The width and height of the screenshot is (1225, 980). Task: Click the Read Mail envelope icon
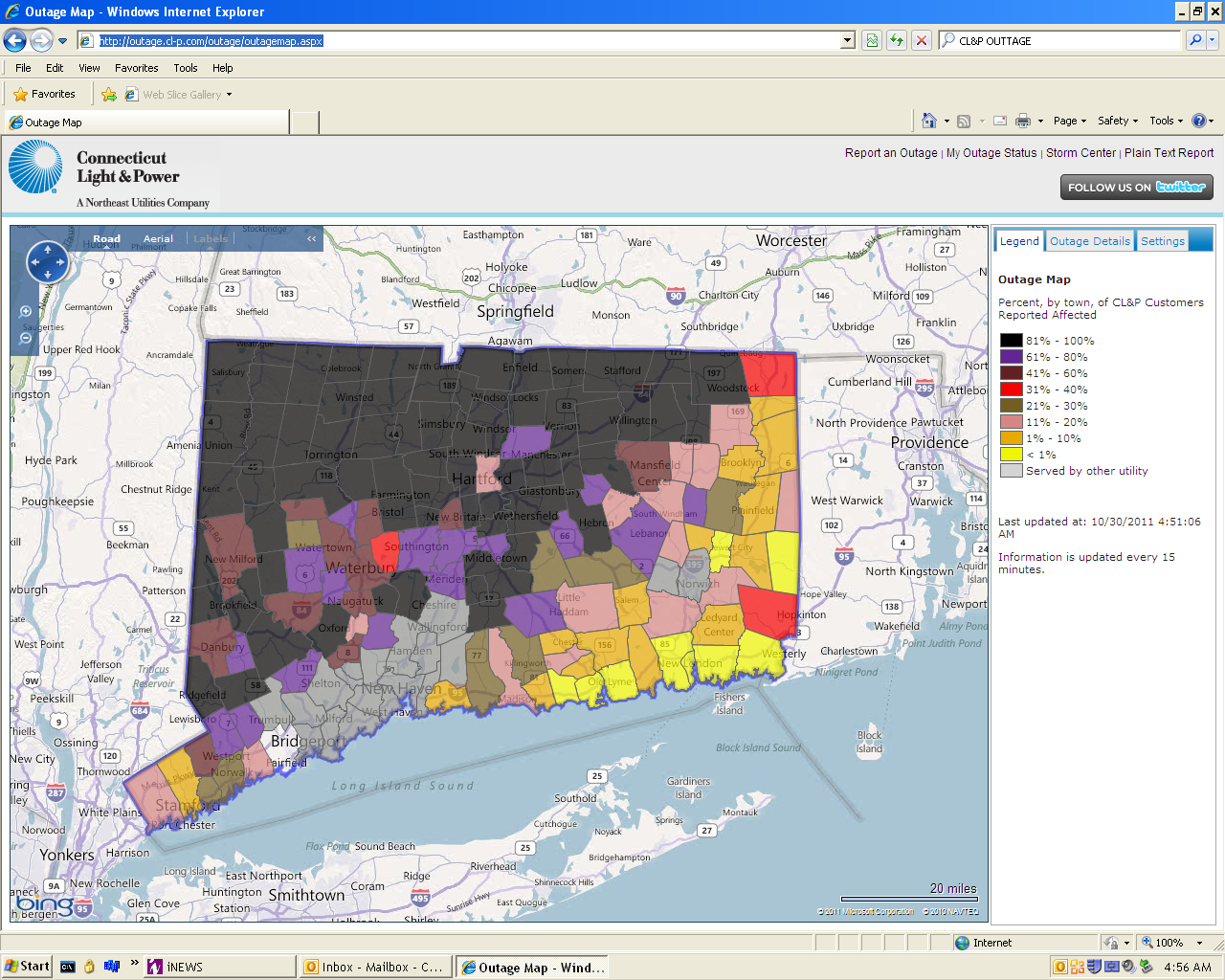click(x=1000, y=122)
